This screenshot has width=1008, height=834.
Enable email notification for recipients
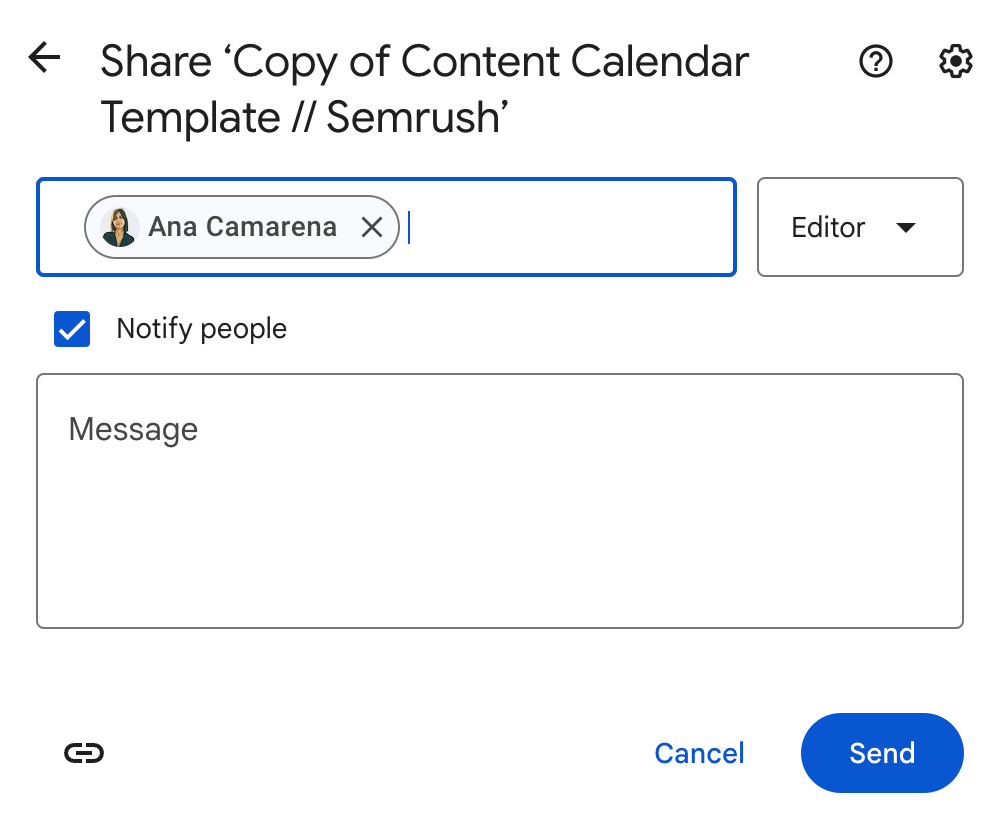71,328
